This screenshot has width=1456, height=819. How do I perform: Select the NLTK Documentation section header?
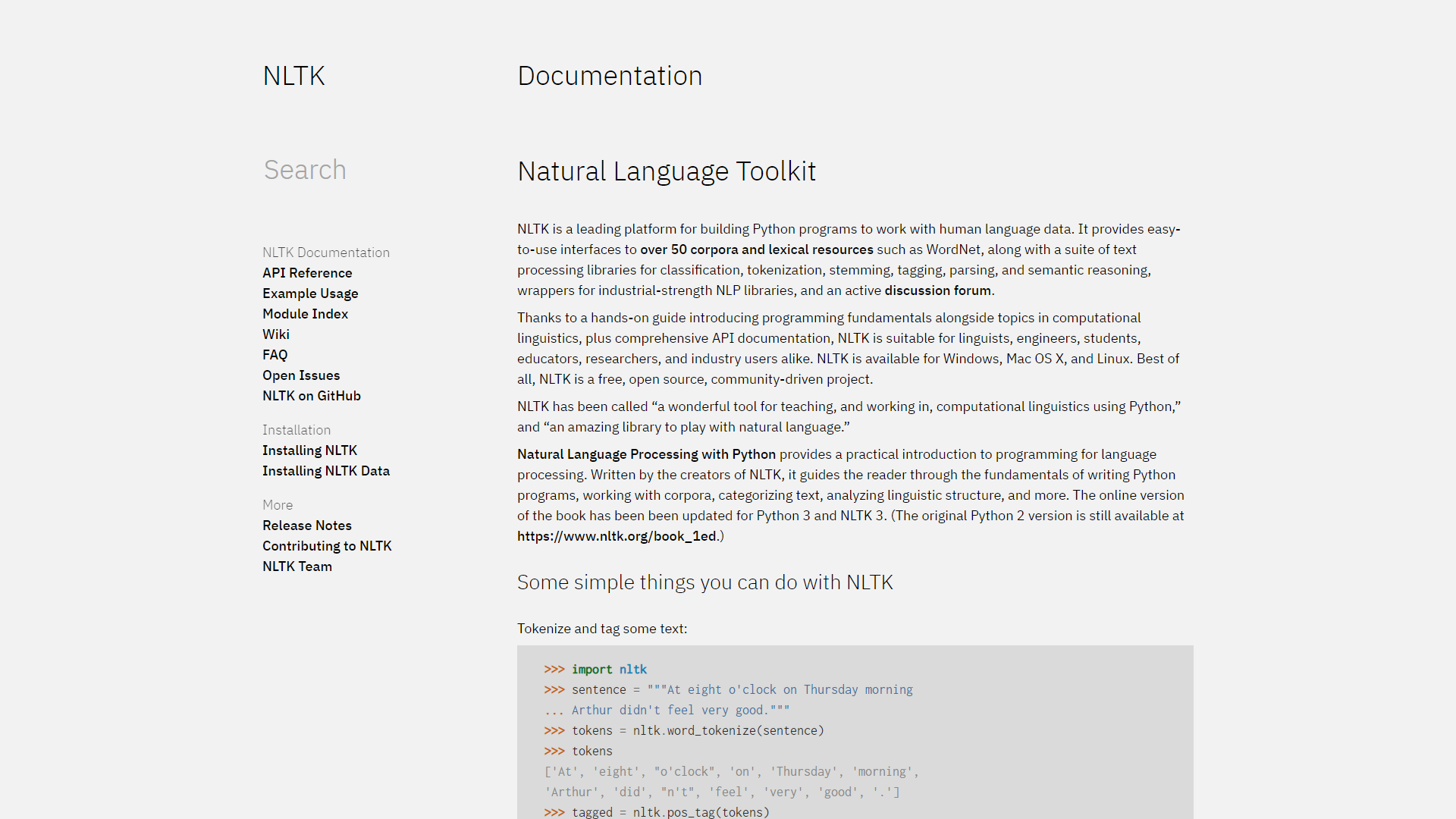point(325,252)
